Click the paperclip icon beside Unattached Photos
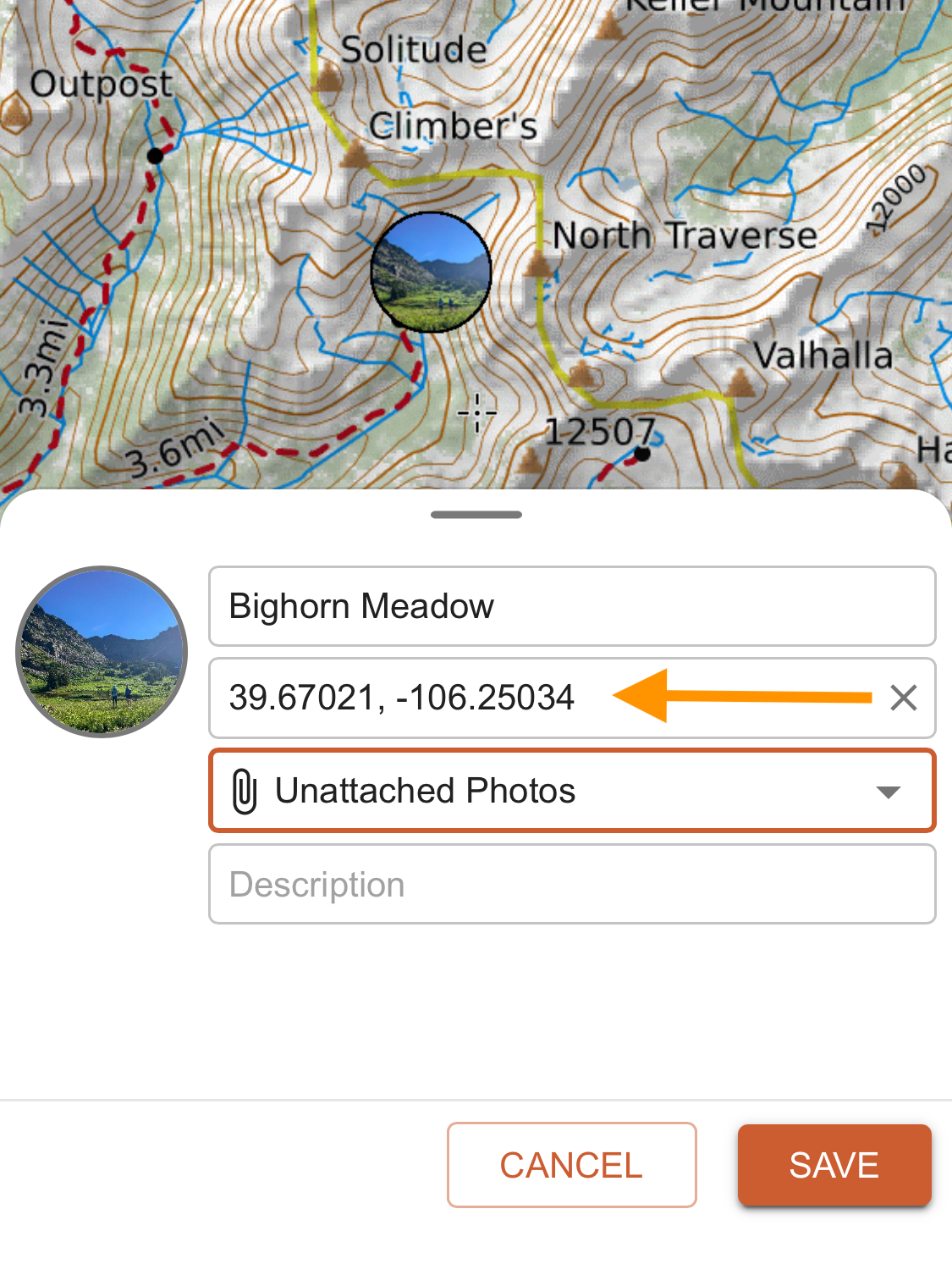This screenshot has width=952, height=1264. 245,792
